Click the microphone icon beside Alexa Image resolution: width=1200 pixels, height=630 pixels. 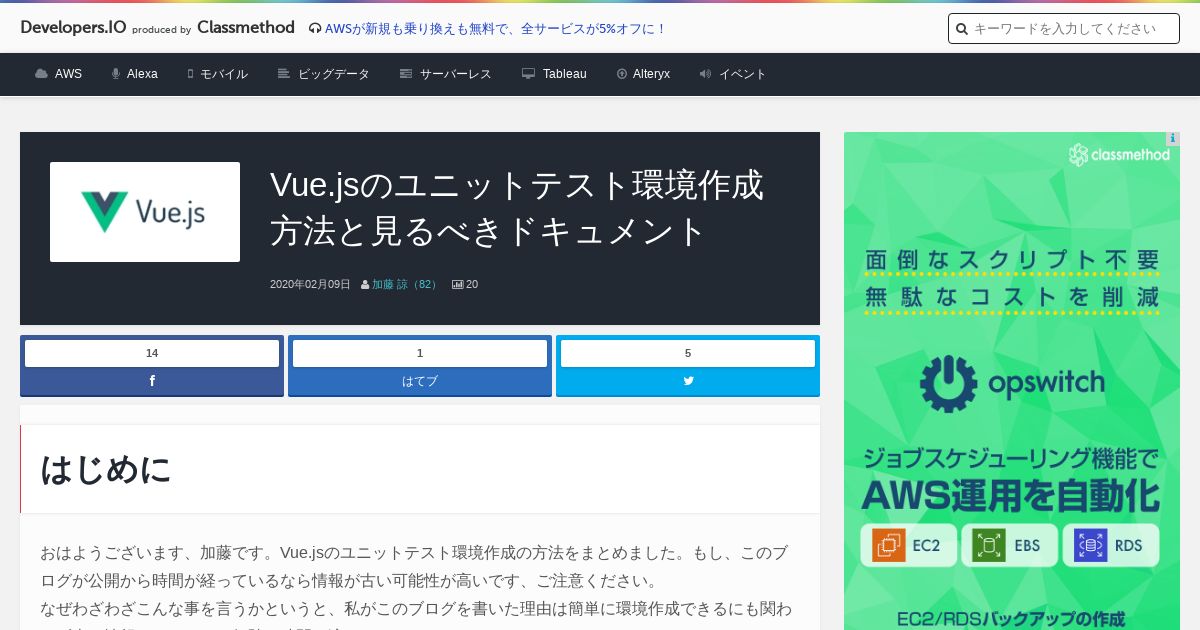click(116, 74)
